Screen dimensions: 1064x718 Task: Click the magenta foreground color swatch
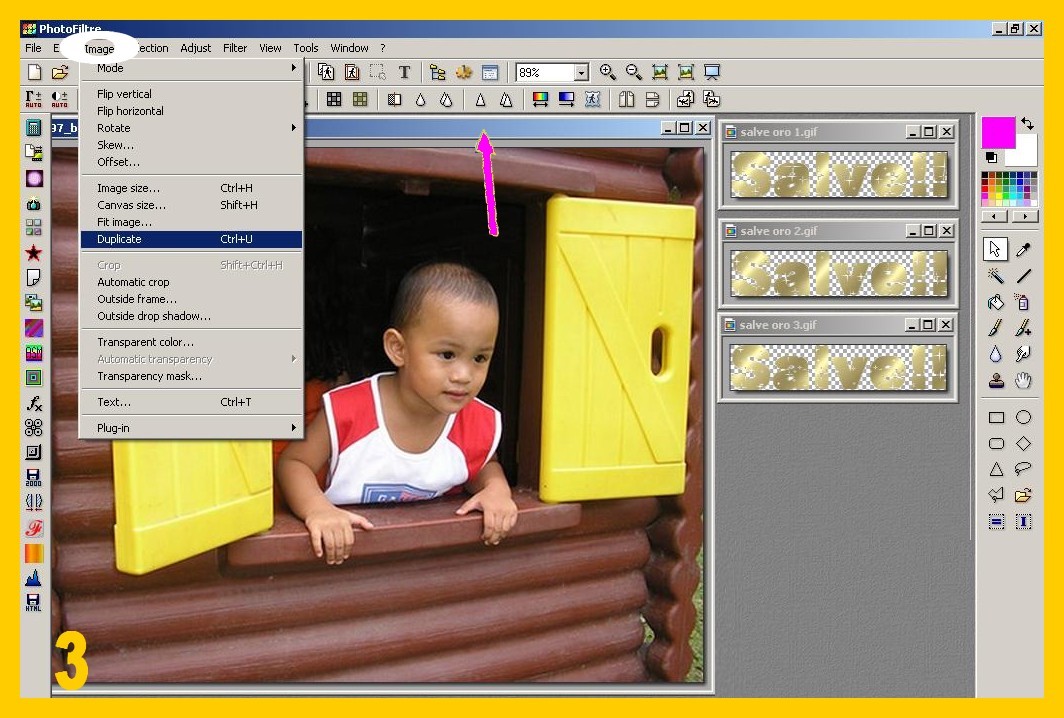point(997,132)
